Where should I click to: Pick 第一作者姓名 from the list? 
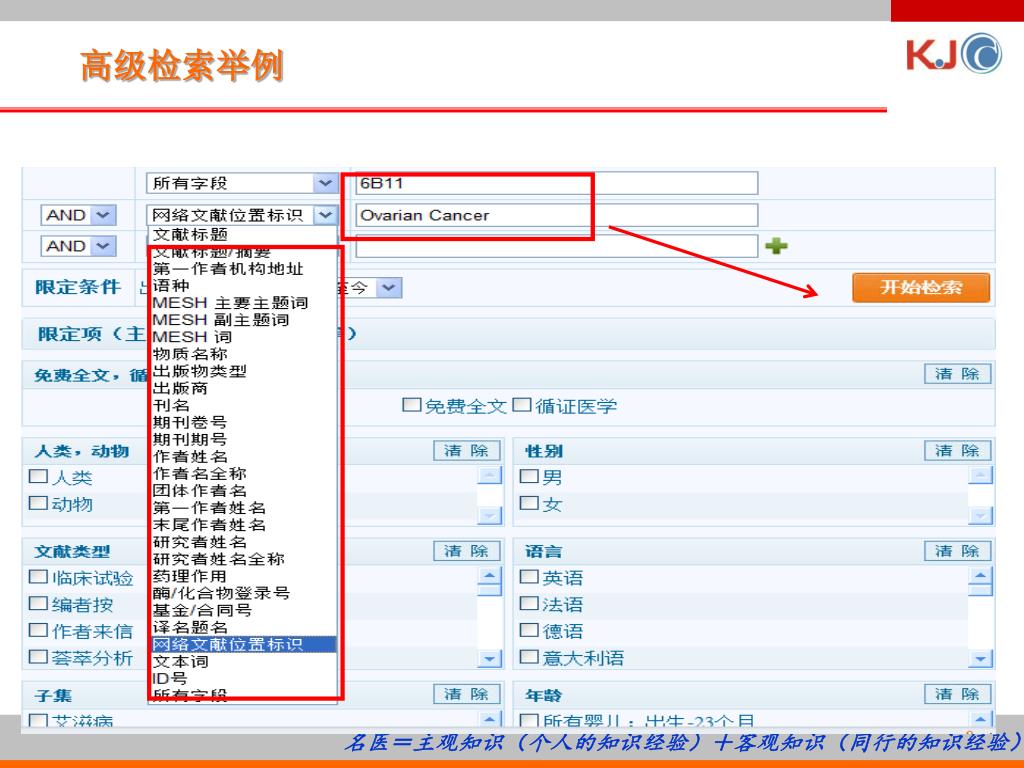pos(209,507)
